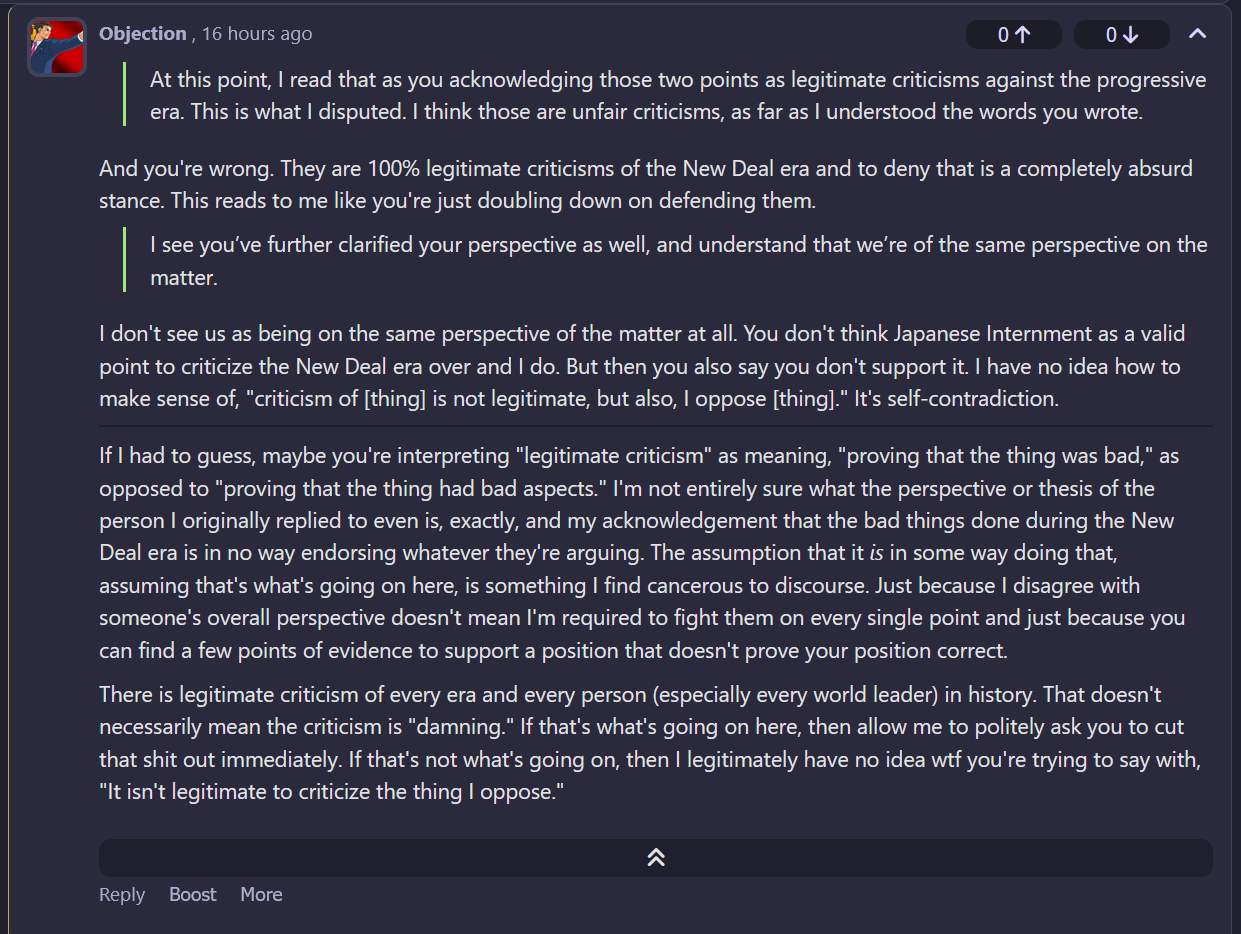
Task: Click the "16 hours ago" timestamp
Action: pos(257,34)
